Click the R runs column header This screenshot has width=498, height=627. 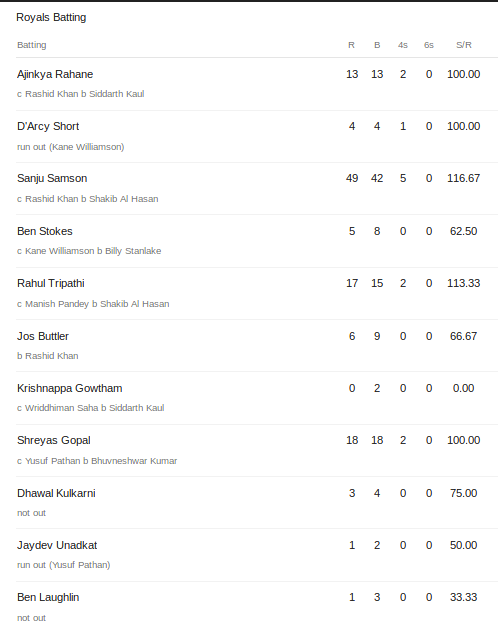pos(351,45)
